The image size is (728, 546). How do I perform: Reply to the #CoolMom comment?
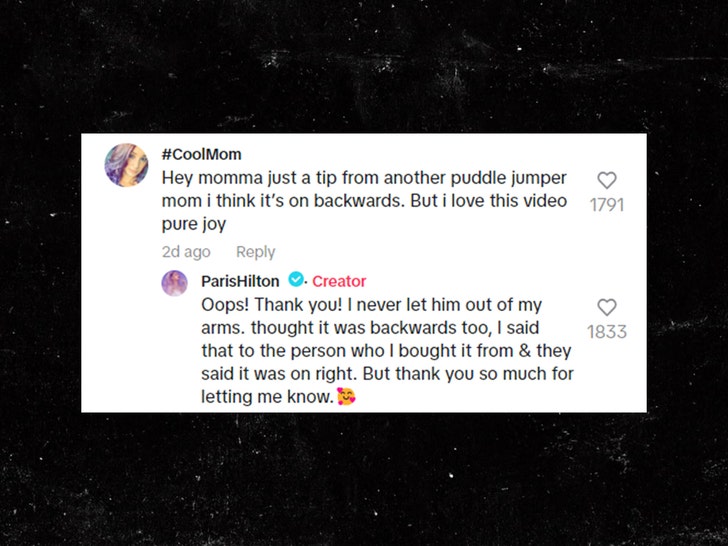coord(255,252)
